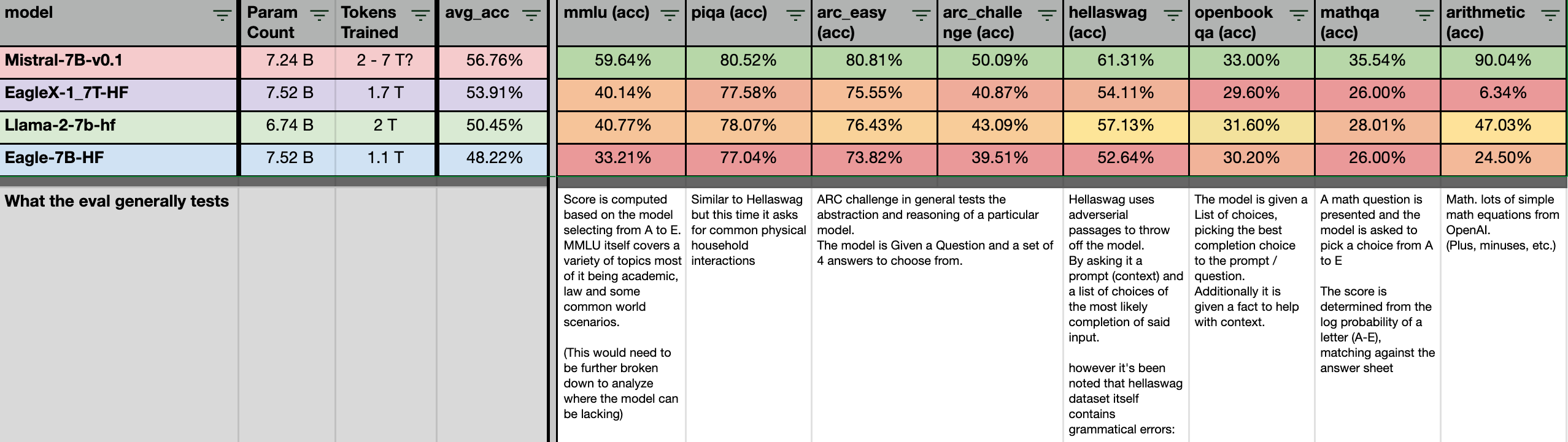The height and width of the screenshot is (442, 1568).
Task: Select the 6.34% arithmetic cell for EagleX-1_7T-HF
Action: click(1502, 94)
